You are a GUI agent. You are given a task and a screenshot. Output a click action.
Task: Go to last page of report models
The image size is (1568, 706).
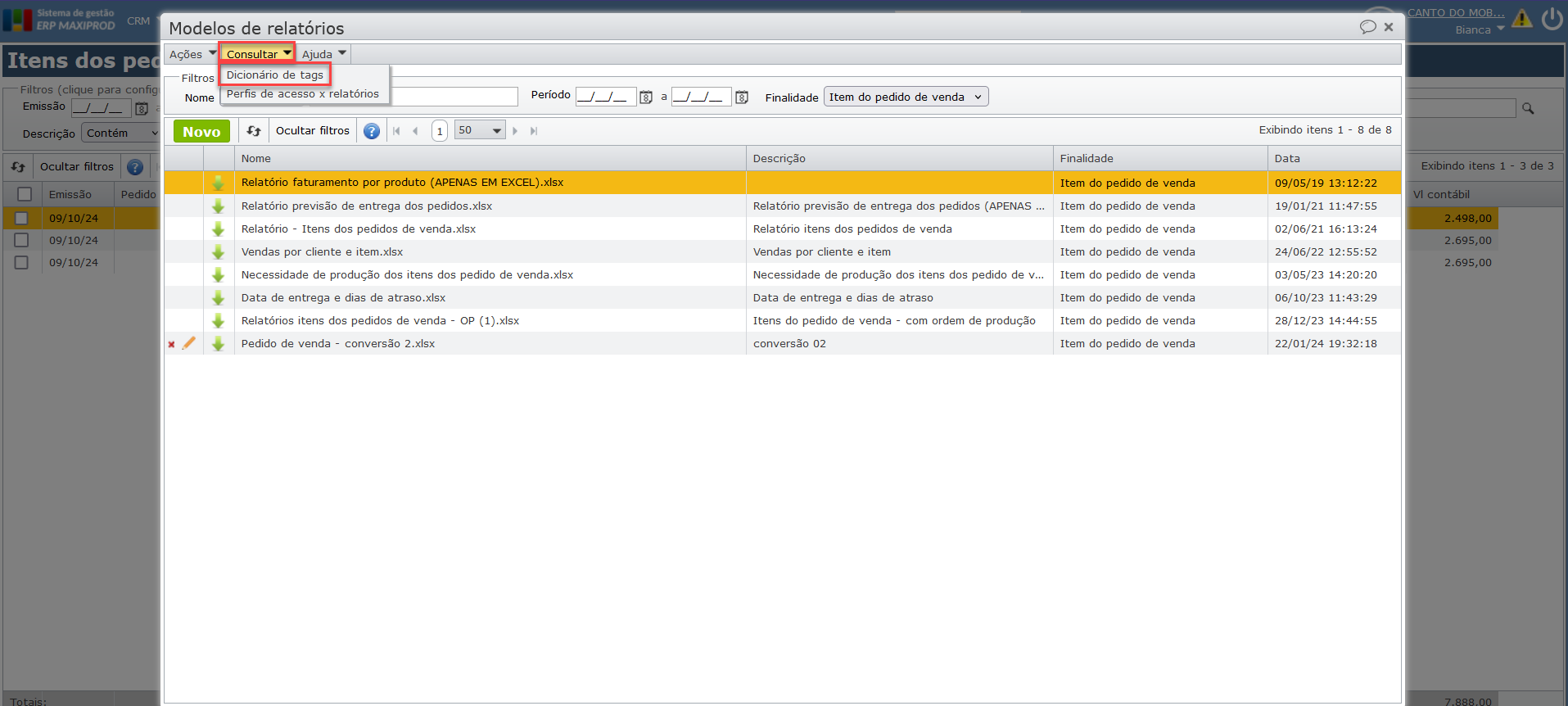534,131
